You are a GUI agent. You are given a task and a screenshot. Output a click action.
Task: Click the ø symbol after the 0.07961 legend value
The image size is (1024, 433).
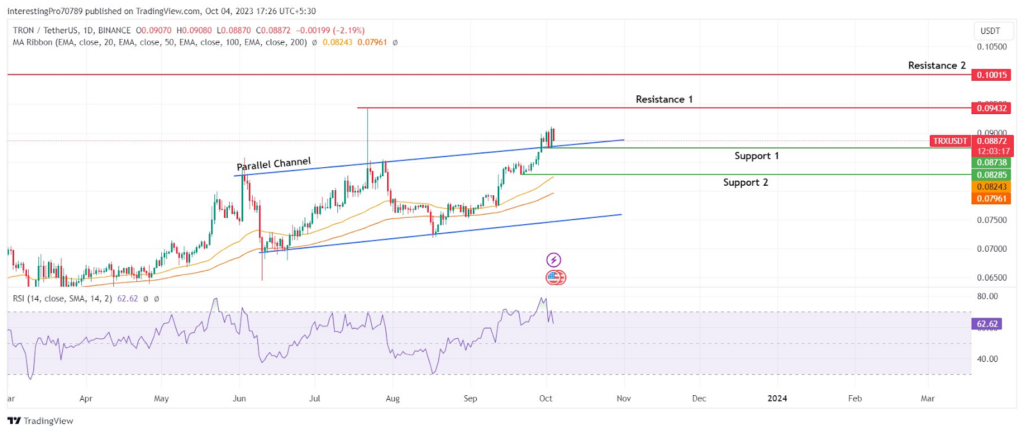click(x=395, y=42)
